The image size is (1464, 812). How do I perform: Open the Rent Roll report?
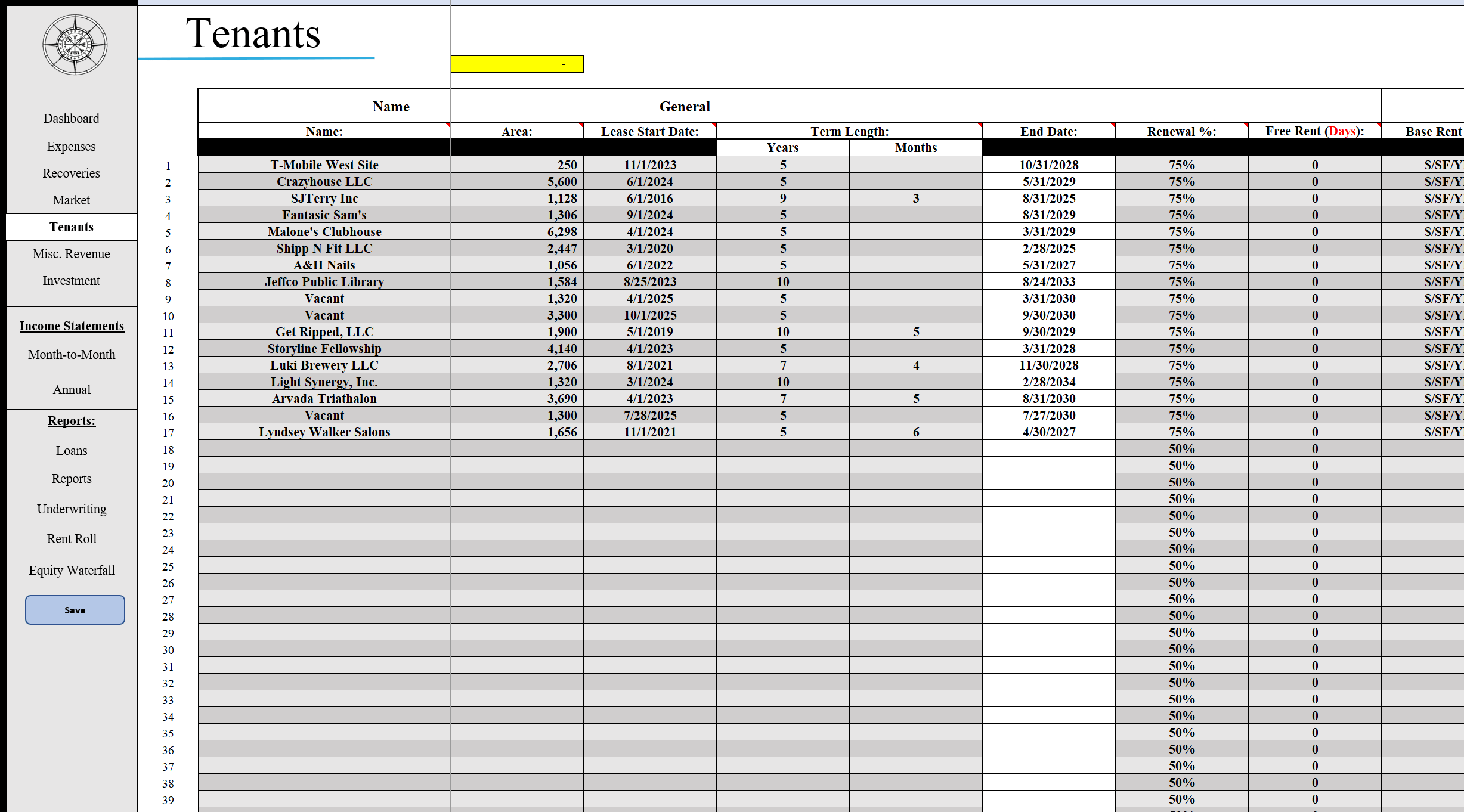[71, 538]
